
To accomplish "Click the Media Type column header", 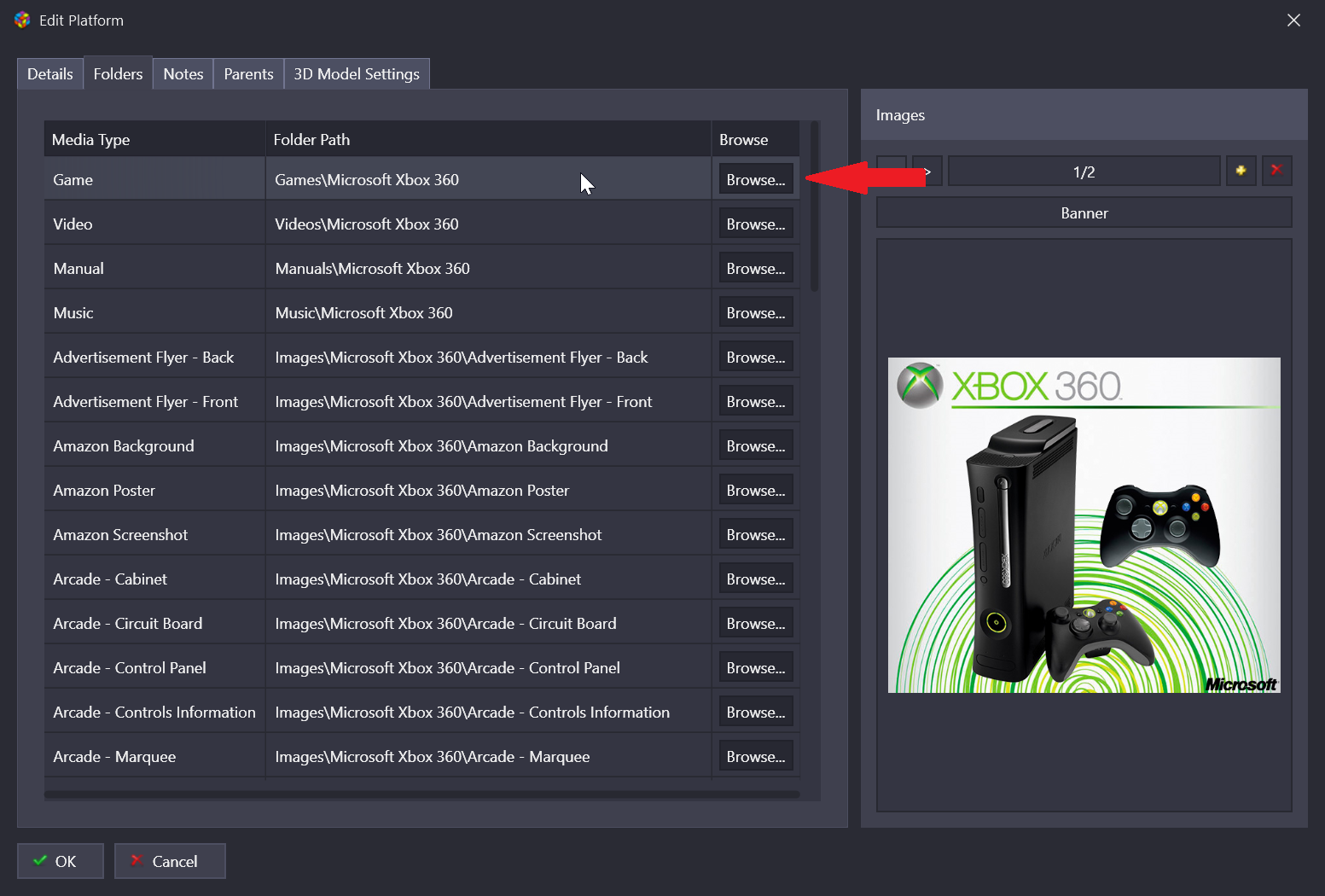I will tap(154, 139).
